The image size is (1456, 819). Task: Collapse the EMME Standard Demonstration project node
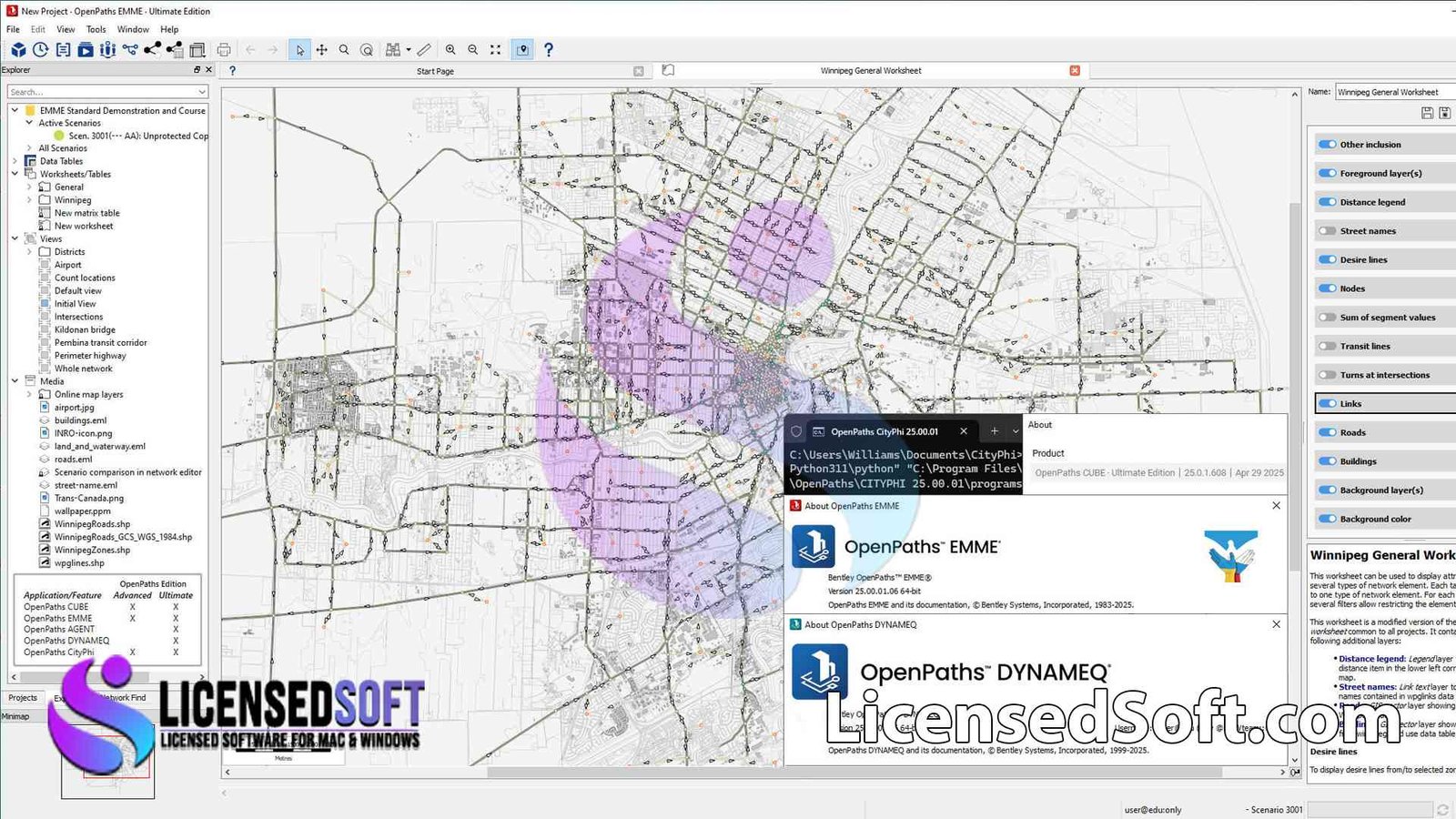15,110
